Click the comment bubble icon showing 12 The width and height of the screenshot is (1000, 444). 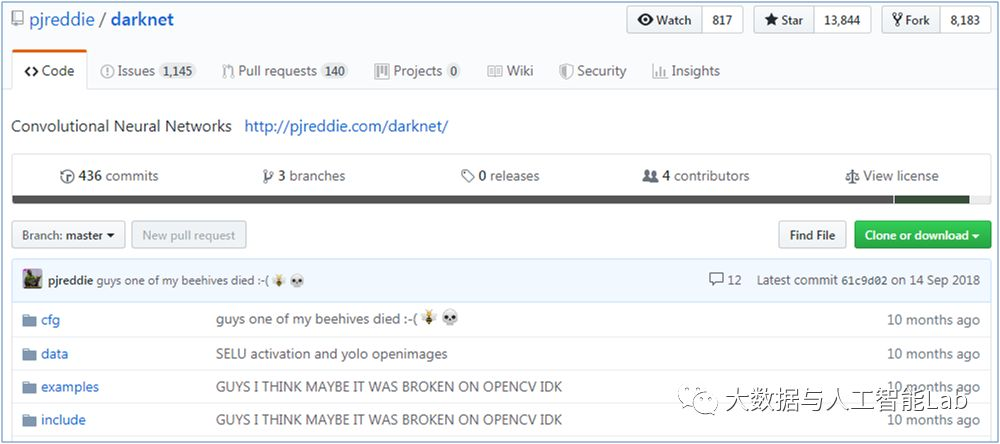point(716,279)
